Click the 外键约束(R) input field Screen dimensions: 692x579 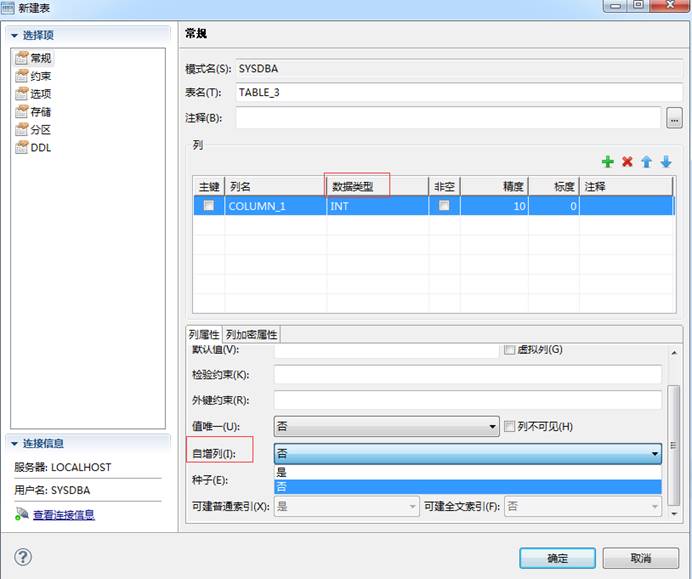click(468, 400)
